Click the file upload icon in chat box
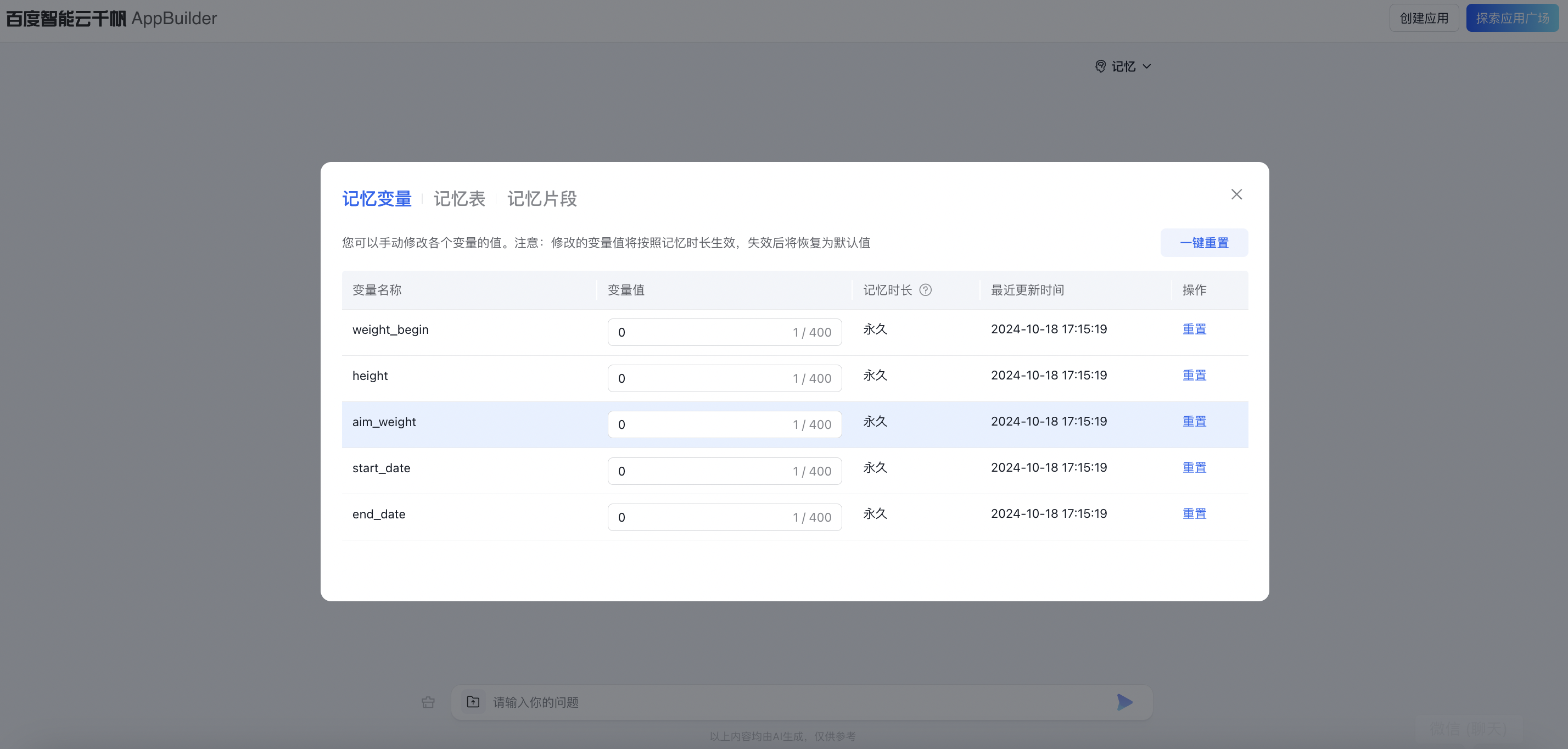1568x749 pixels. [x=473, y=702]
